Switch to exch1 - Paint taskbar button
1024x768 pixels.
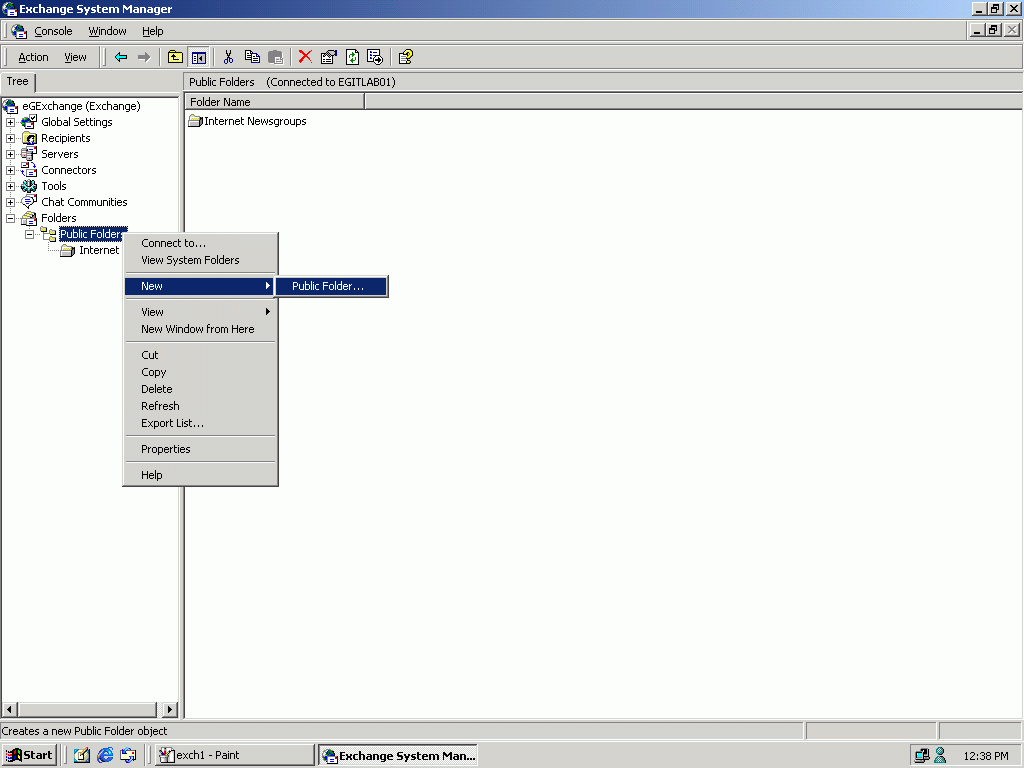pyautogui.click(x=234, y=755)
